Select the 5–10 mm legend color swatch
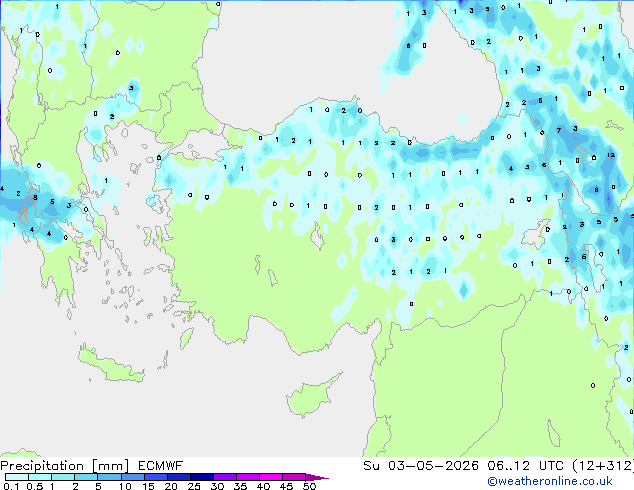 tap(109, 477)
